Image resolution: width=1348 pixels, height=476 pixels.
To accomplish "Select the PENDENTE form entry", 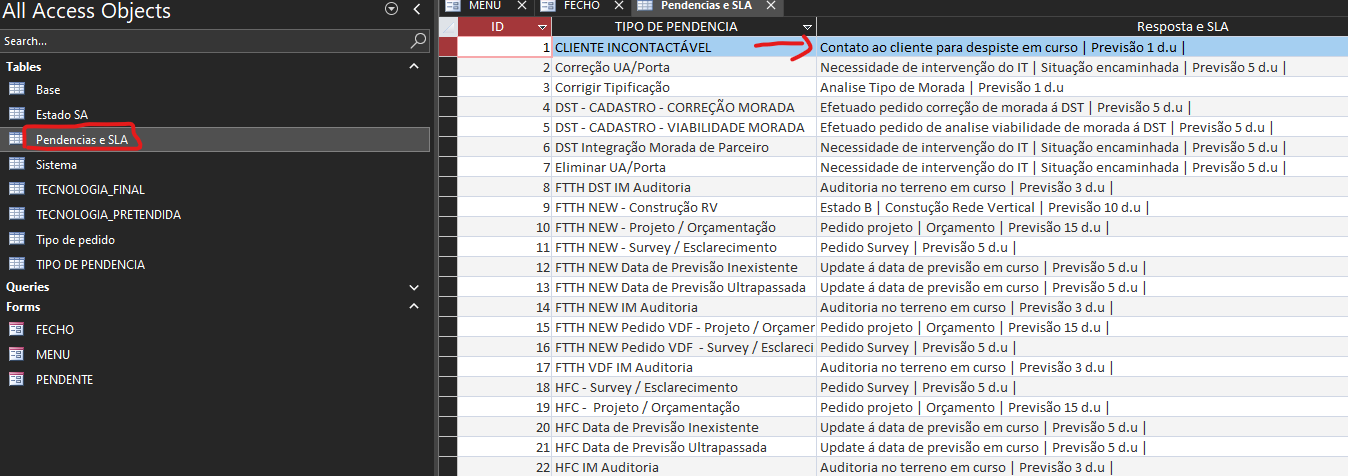I will [x=215, y=379].
